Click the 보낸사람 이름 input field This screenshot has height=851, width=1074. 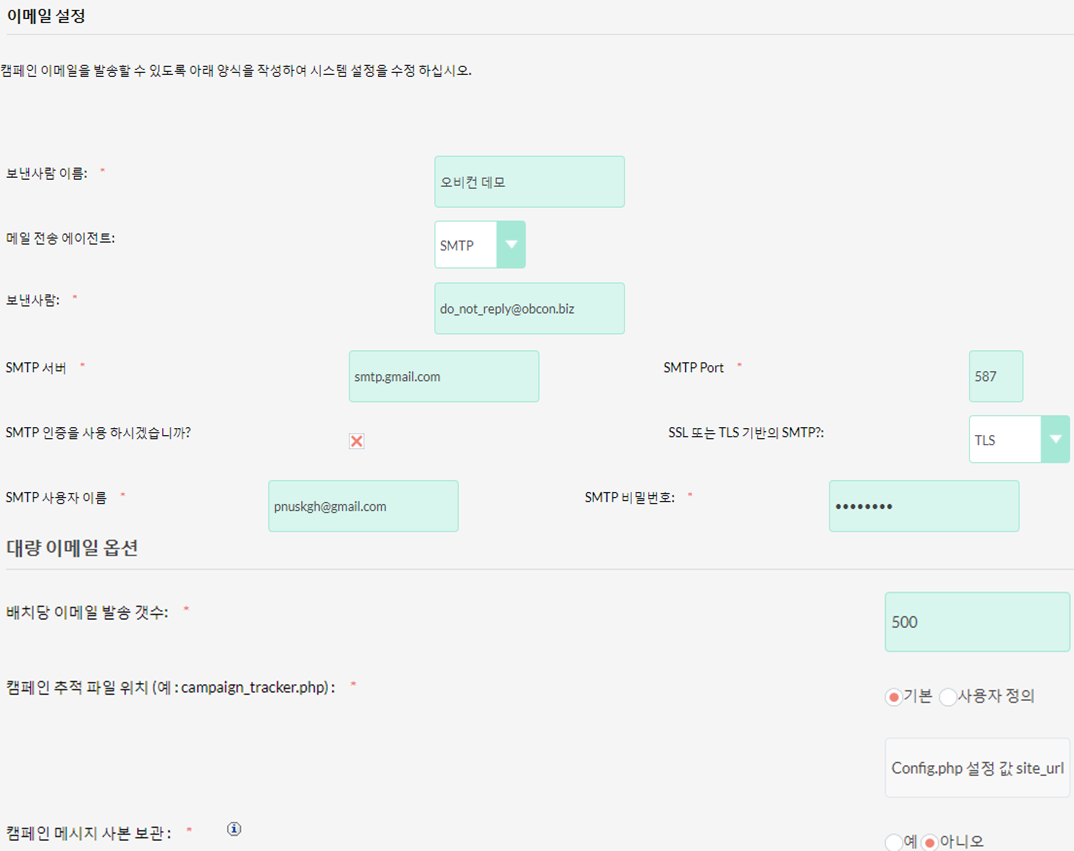[529, 182]
